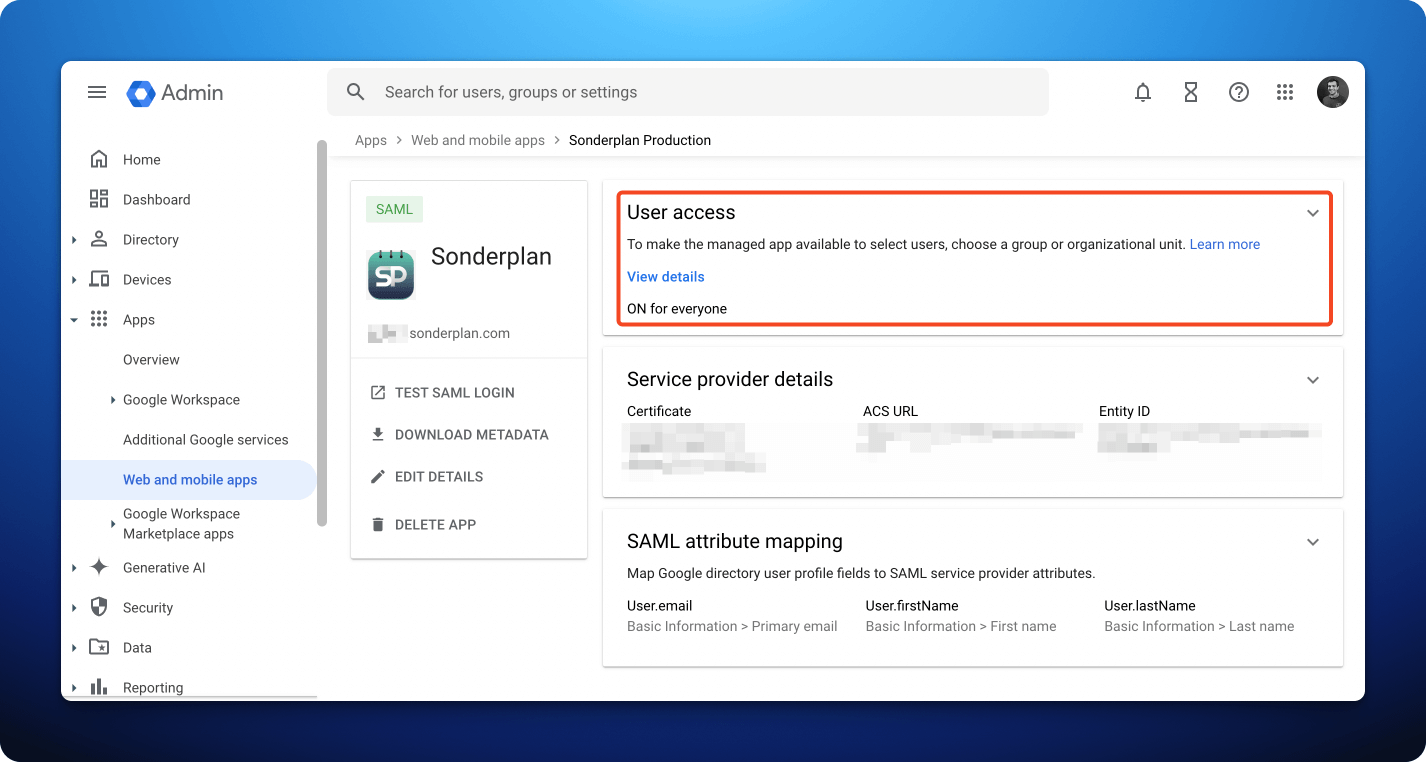
Task: Collapse the User access section
Action: [x=1313, y=212]
